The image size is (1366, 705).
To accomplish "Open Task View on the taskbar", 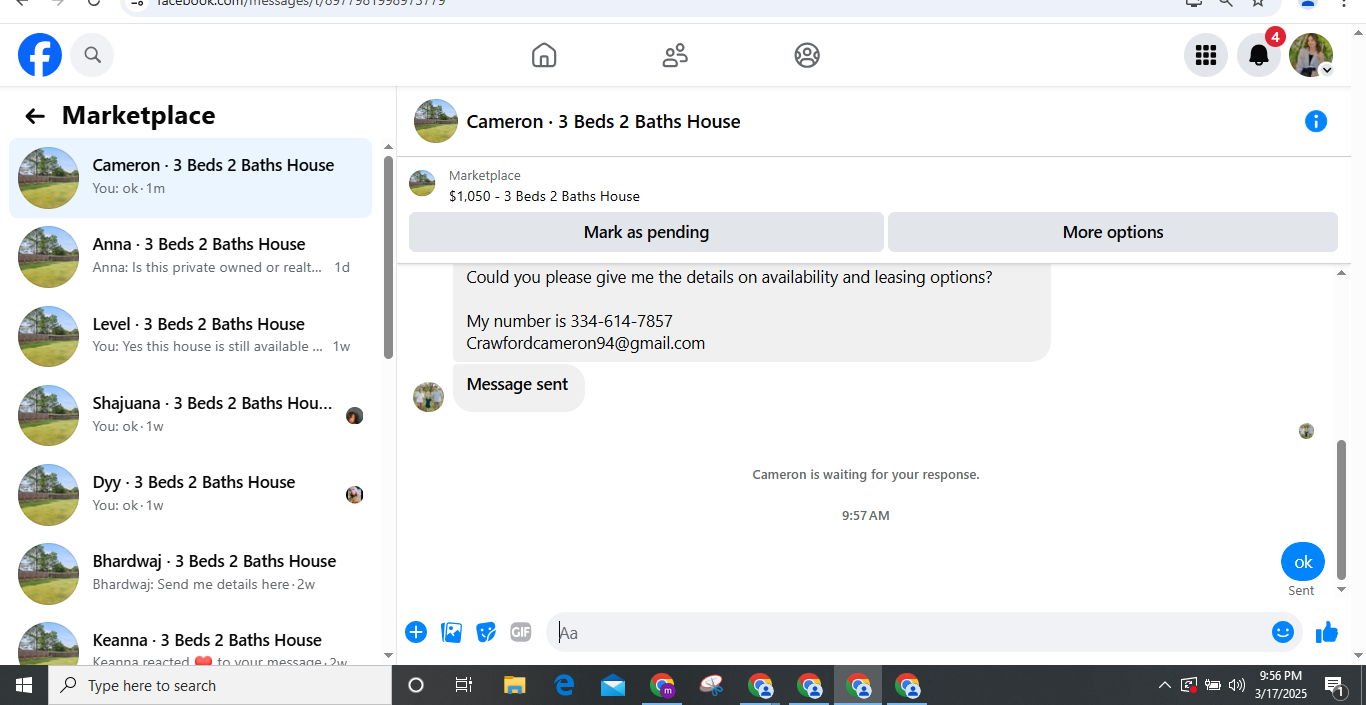I will click(x=464, y=685).
